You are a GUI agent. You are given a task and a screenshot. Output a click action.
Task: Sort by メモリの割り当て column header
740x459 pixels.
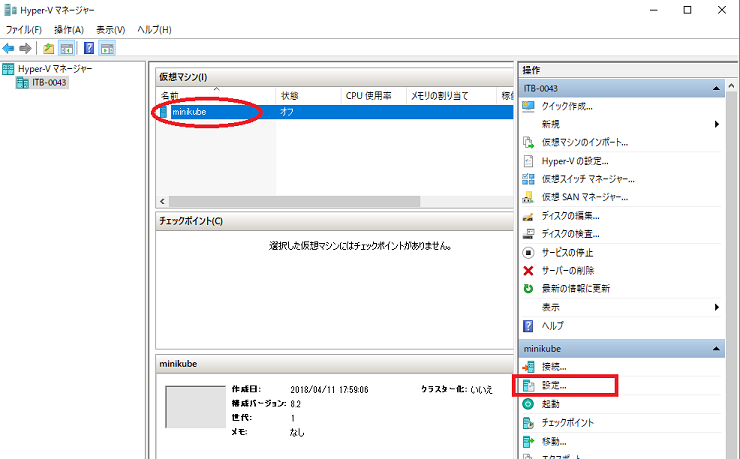(x=451, y=96)
